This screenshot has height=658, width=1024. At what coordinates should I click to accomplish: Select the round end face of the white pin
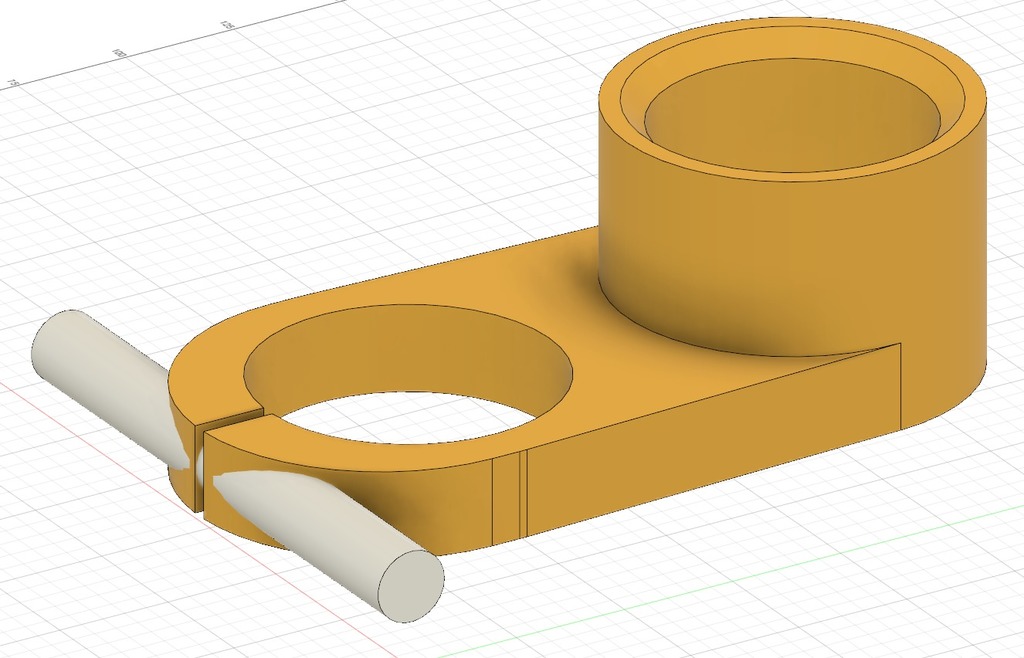411,586
